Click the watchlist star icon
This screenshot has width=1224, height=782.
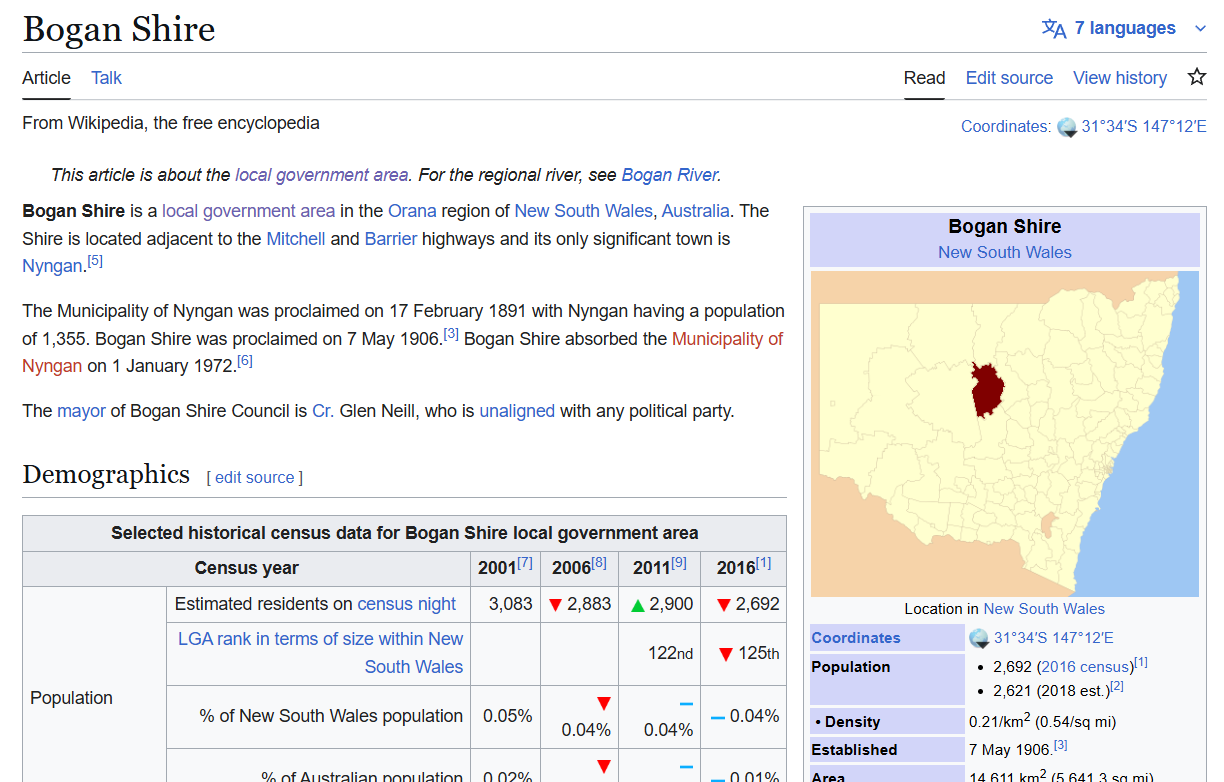(x=1196, y=77)
